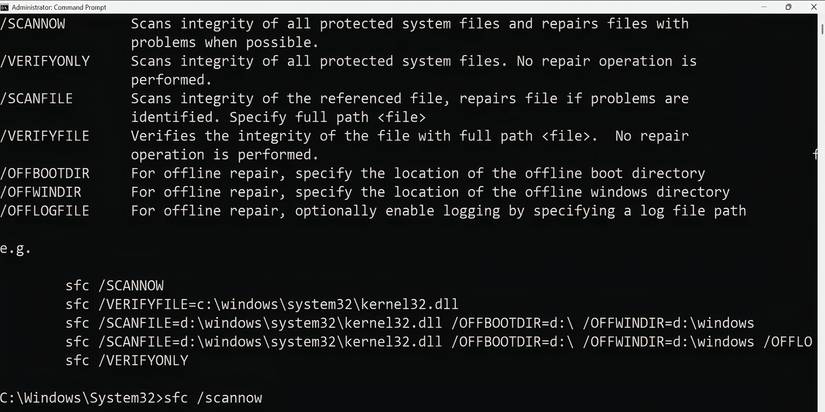Click the /VERIFYFILE option in the help list
This screenshot has width=825, height=412.
pyautogui.click(x=45, y=136)
